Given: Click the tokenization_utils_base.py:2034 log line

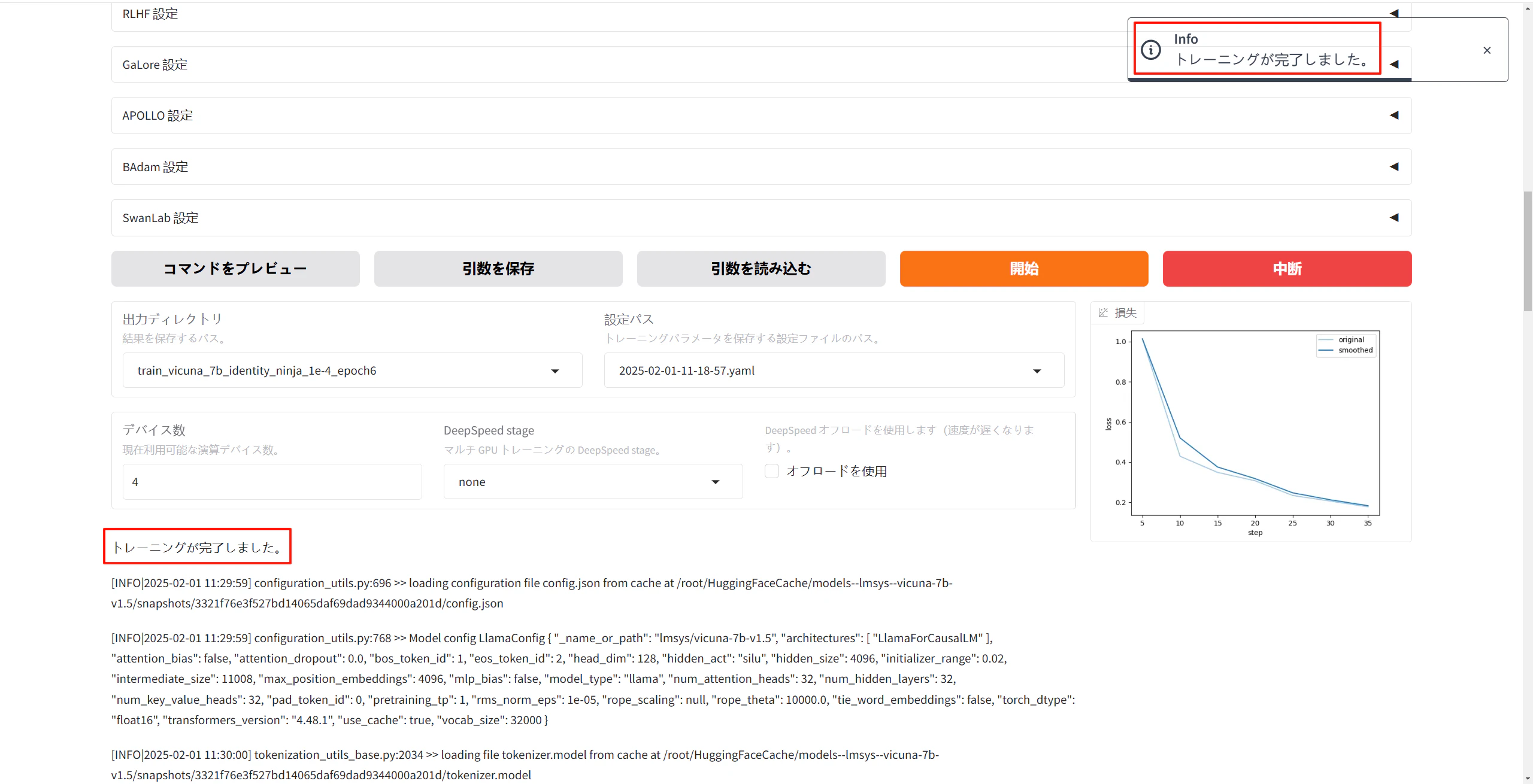Looking at the screenshot, I should pyautogui.click(x=525, y=765).
